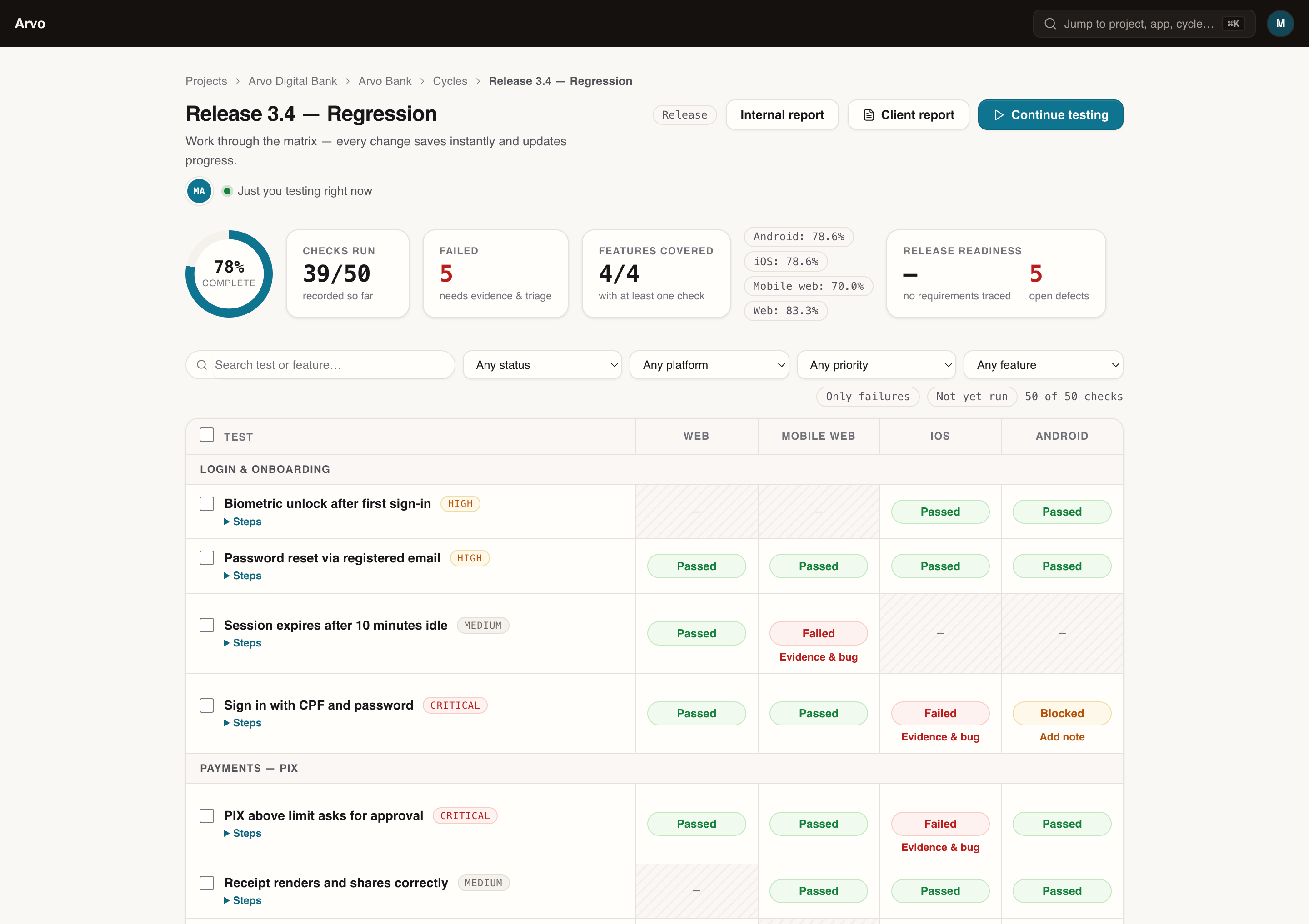Go to Arvo Digital Bank breadcrumb

coord(292,81)
